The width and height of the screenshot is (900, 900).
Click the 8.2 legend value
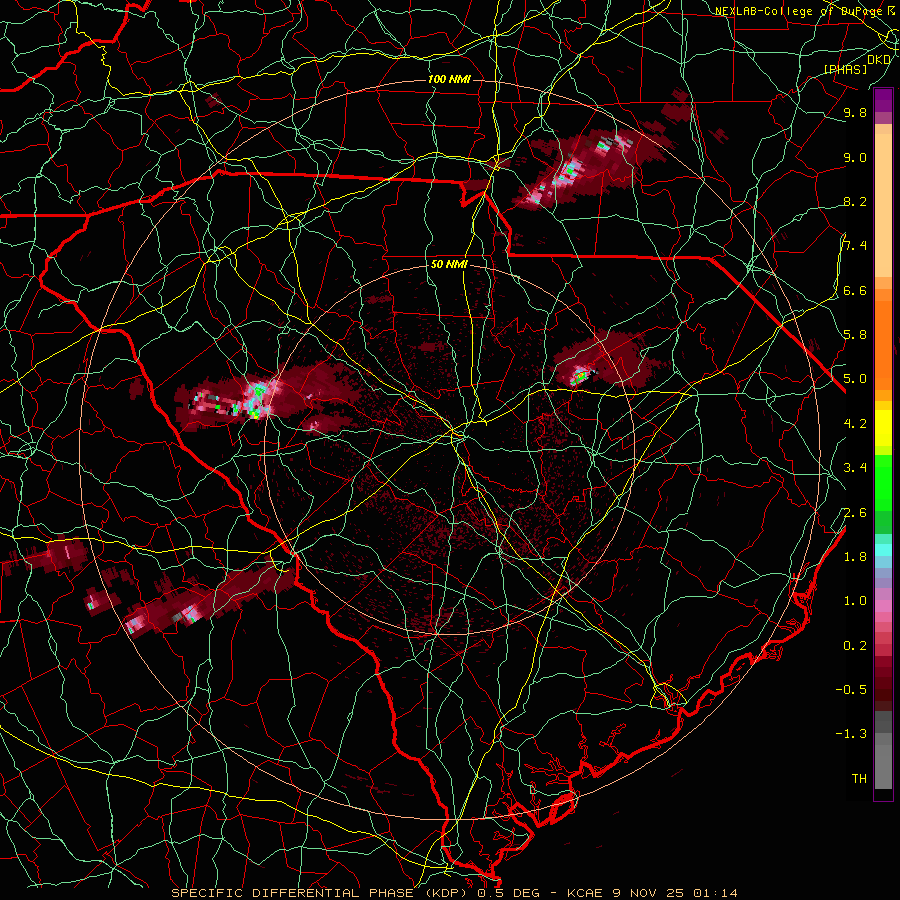855,201
